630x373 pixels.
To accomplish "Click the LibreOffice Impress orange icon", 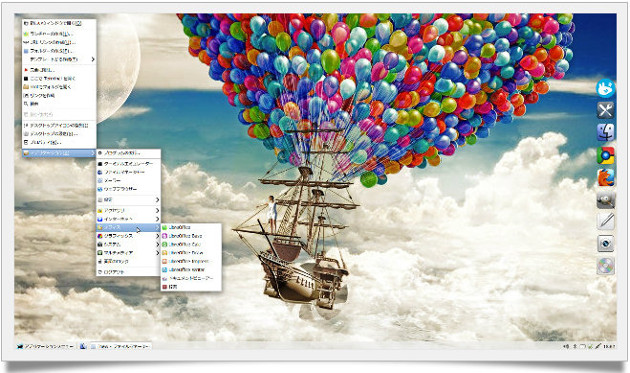I will pos(165,261).
